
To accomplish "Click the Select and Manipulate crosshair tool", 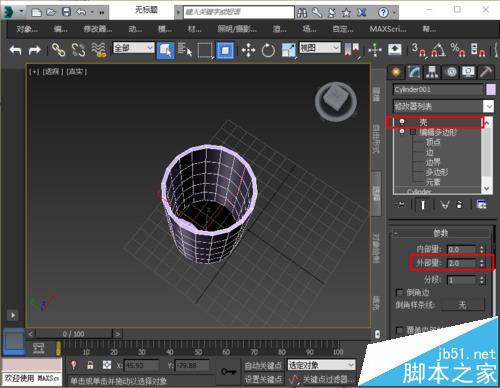I will click(x=375, y=50).
